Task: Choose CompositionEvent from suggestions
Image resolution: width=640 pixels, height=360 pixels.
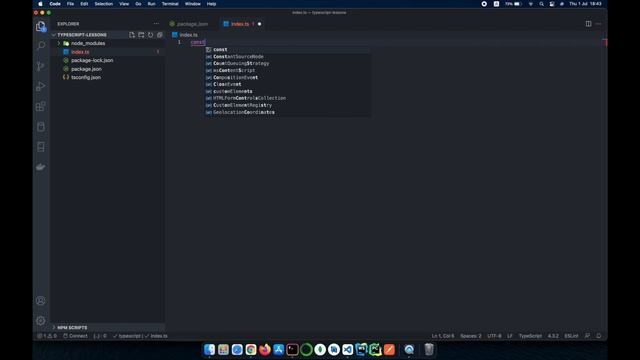Action: pos(287,78)
